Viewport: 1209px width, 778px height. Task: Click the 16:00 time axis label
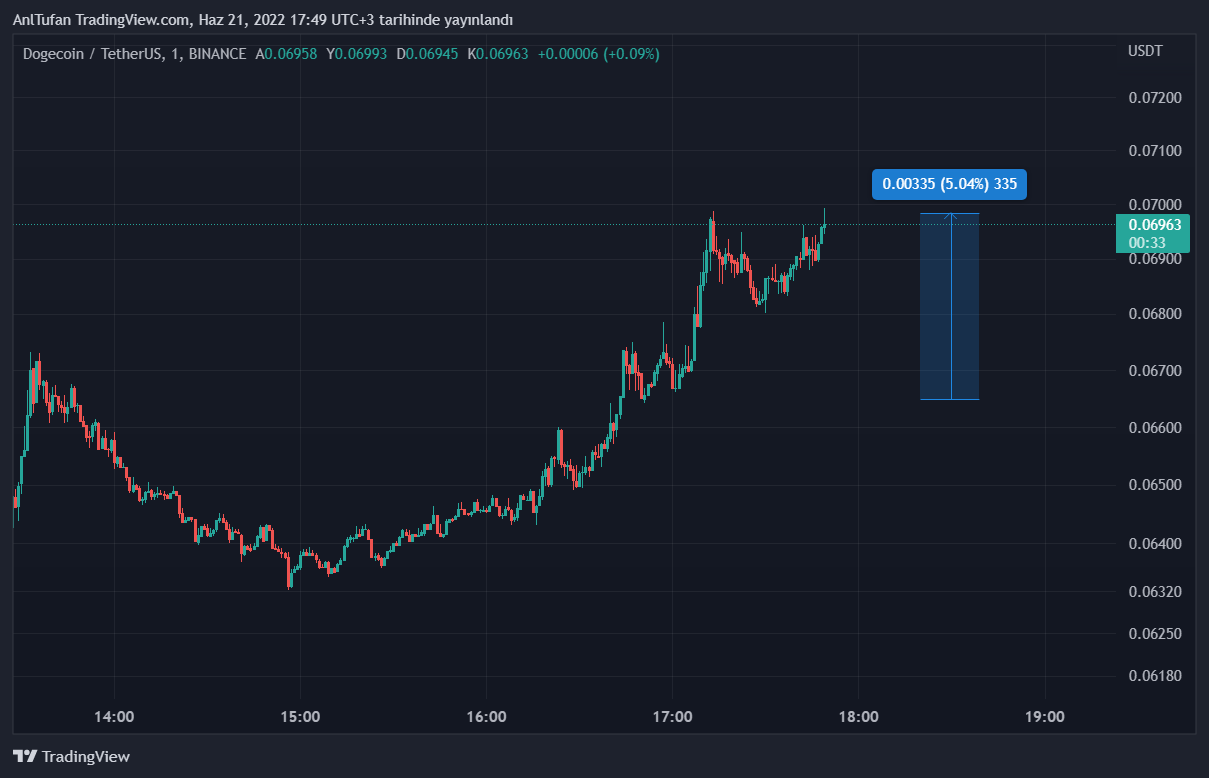coord(486,717)
